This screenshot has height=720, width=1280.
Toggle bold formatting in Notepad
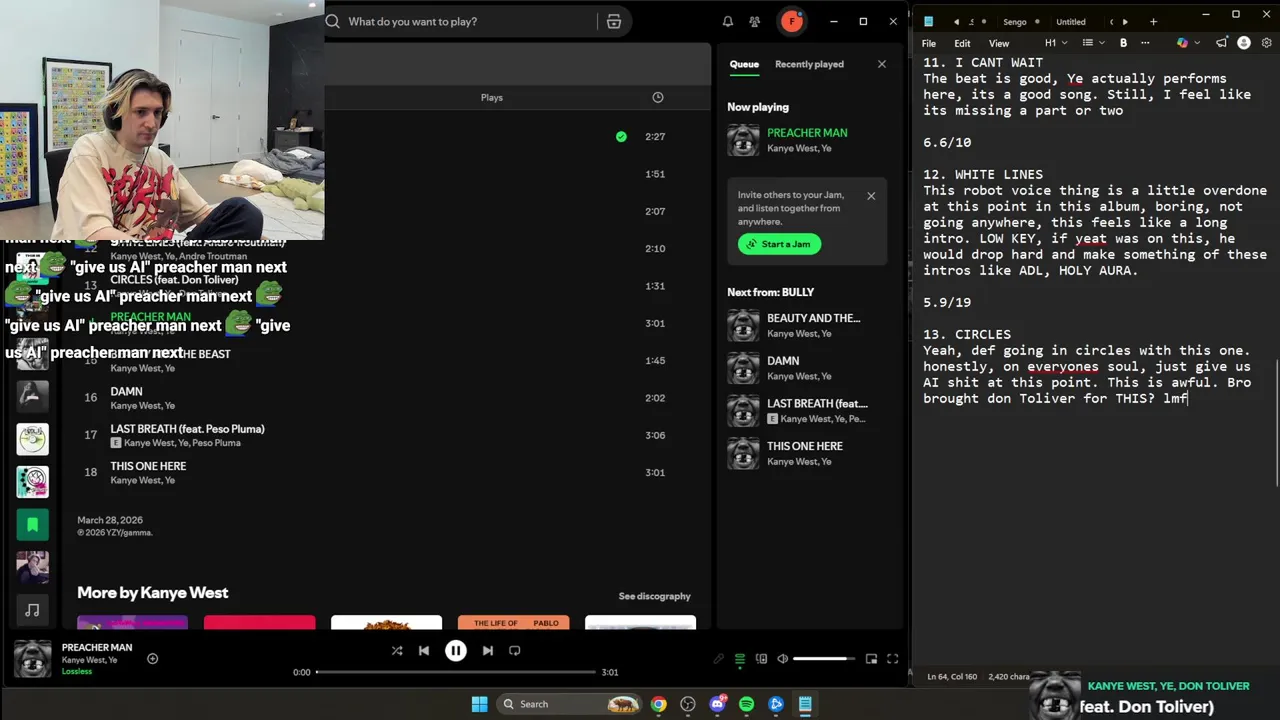tap(1123, 43)
